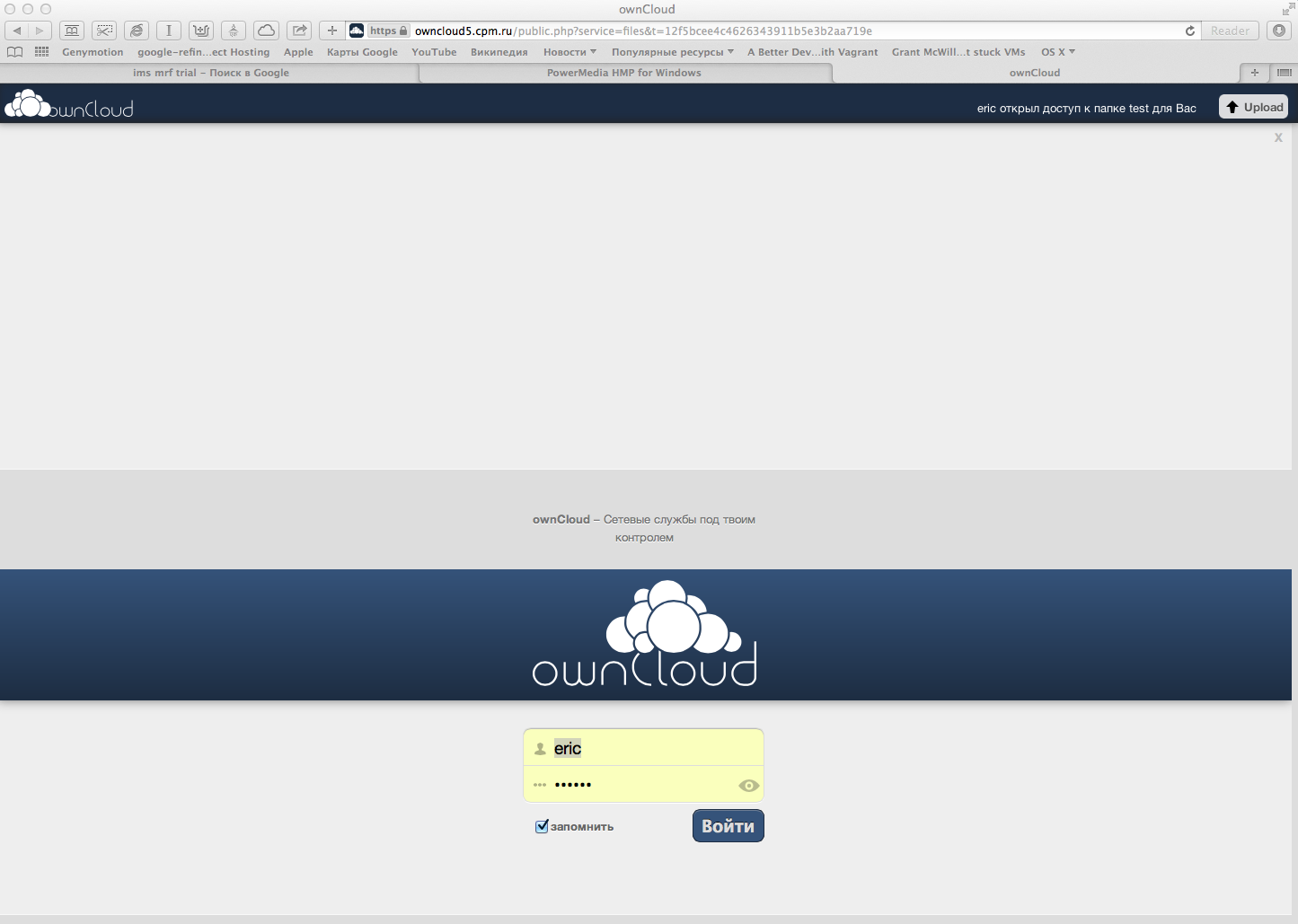The image size is (1298, 924).
Task: Click the Upload button
Action: coord(1254,107)
